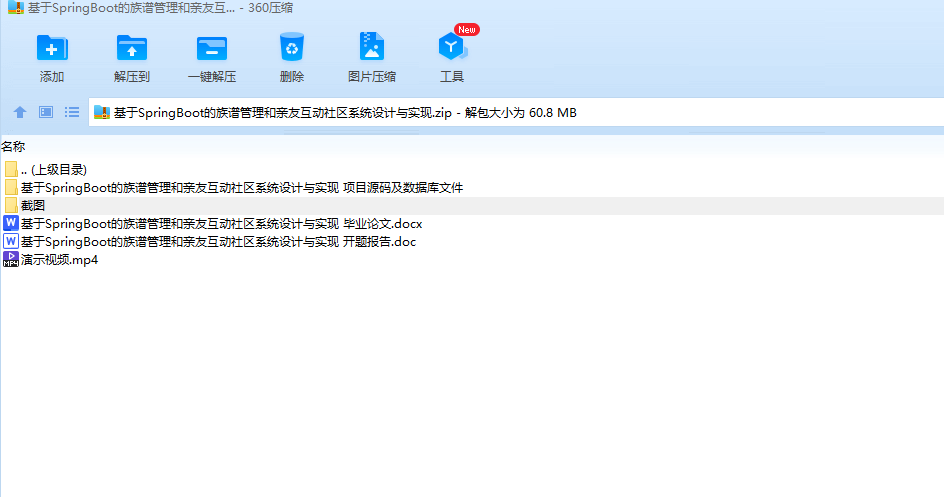Click the Word icon of 开题报告.doc
Viewport: 944px width, 497px height.
click(x=11, y=241)
